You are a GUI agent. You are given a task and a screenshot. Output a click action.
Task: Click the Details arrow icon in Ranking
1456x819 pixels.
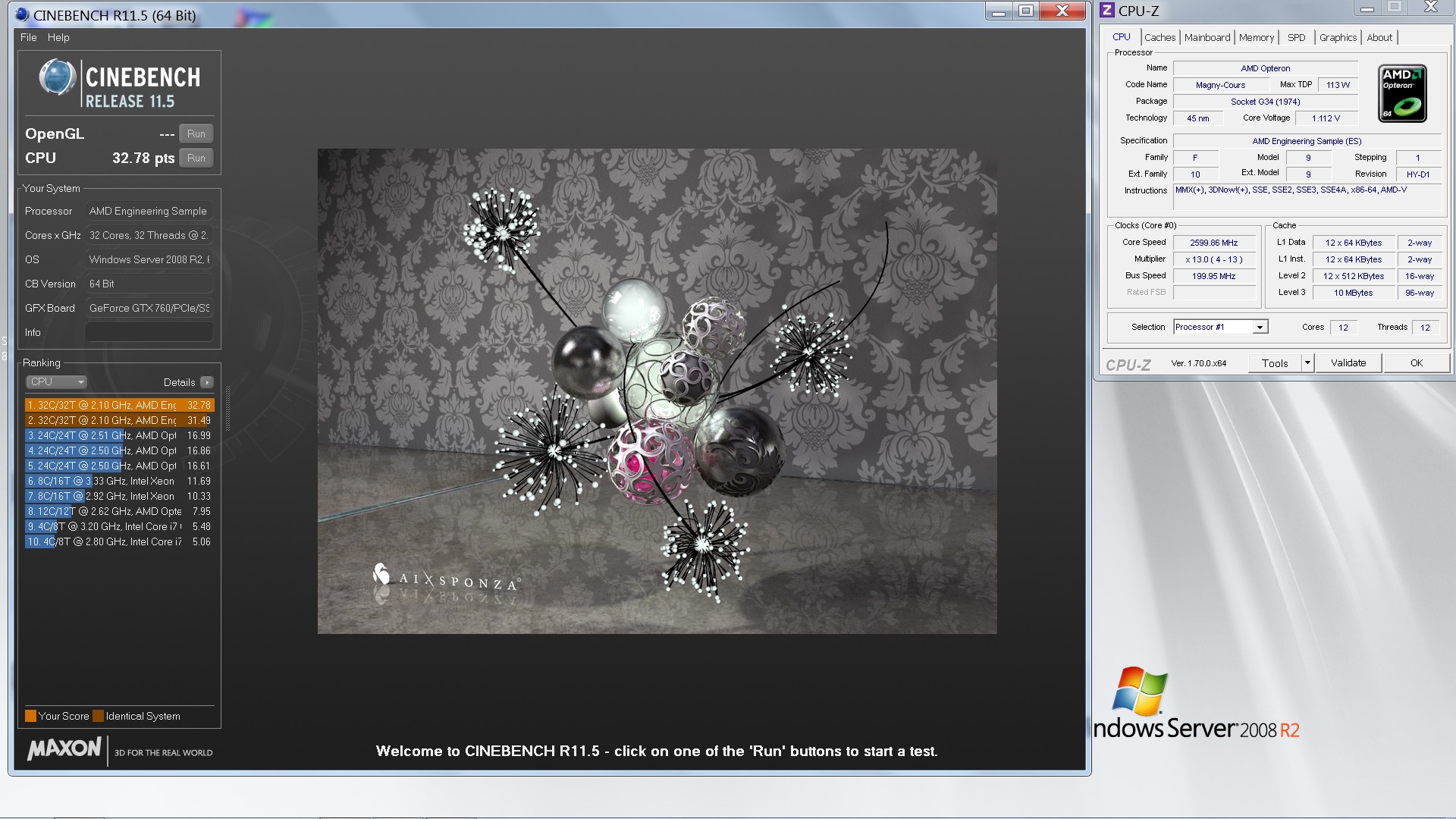pos(207,382)
